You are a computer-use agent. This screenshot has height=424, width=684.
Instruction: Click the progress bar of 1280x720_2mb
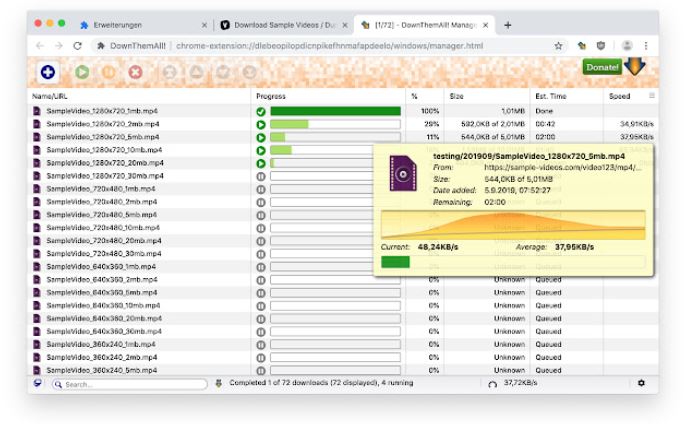[335, 124]
